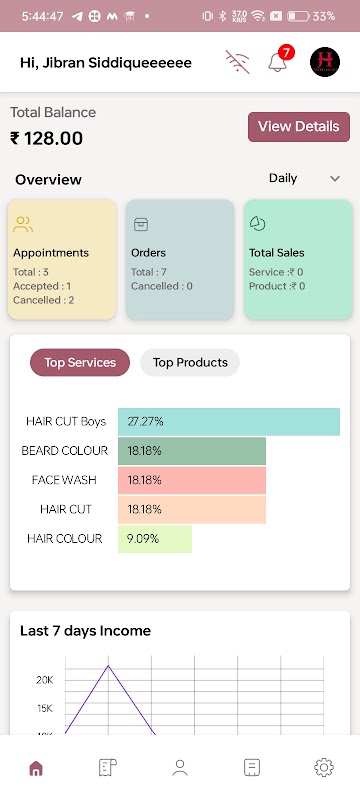
Task: Tap the Orders box icon
Action: coord(141,224)
